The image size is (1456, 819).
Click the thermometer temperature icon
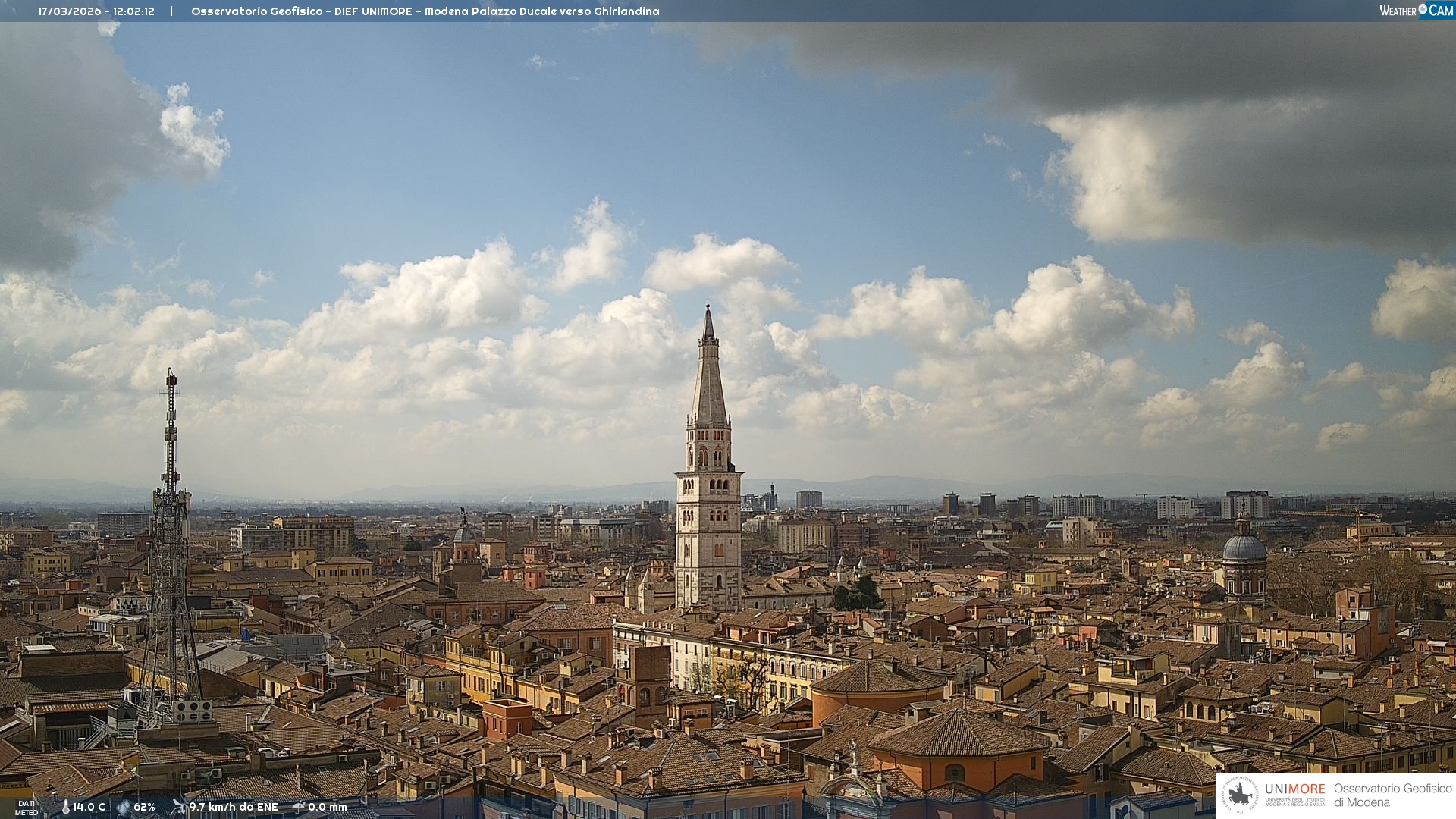click(65, 808)
